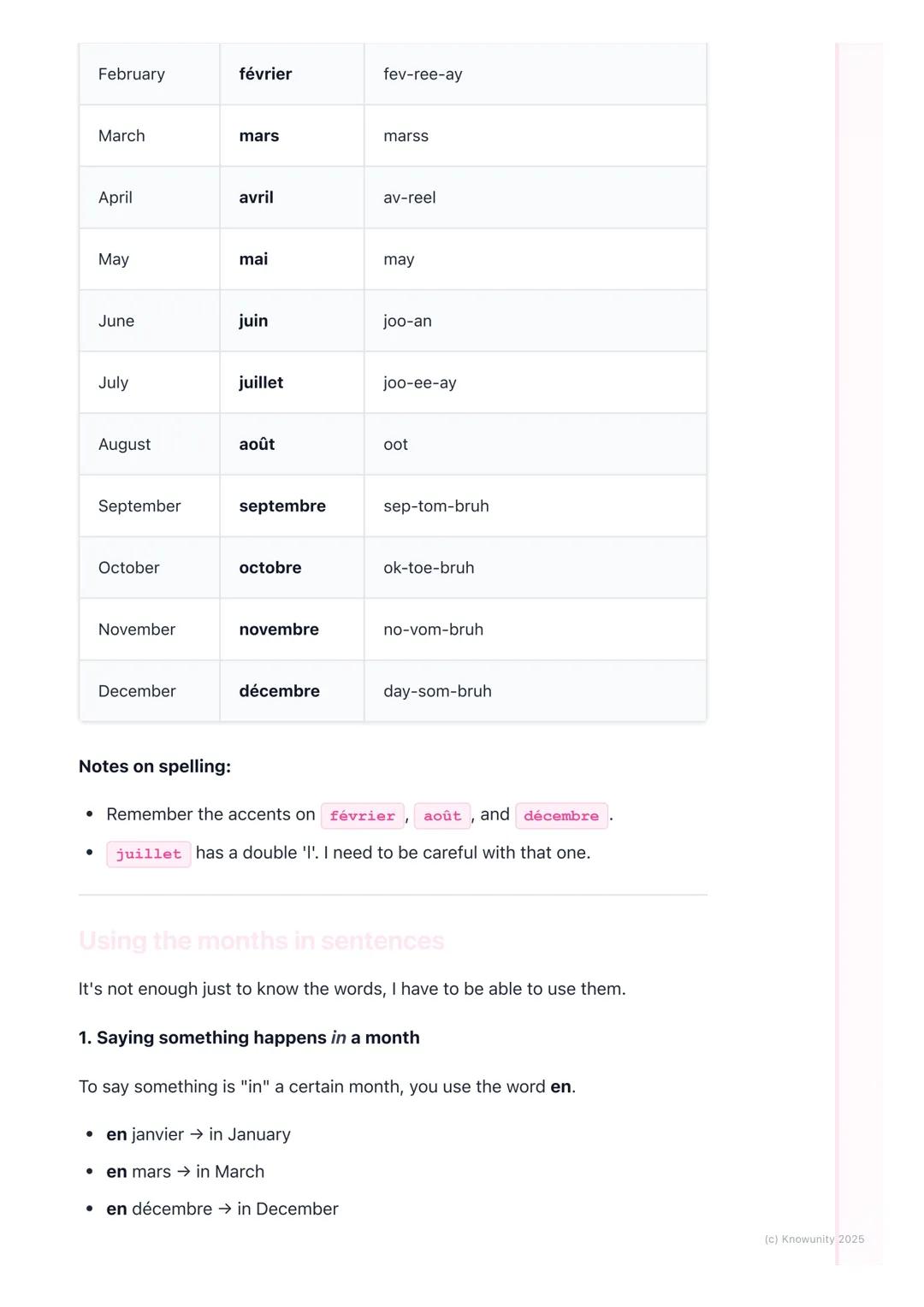Click the "en janvier → in January" bullet
Viewport: 924px width, 1307px height.
(x=198, y=1134)
